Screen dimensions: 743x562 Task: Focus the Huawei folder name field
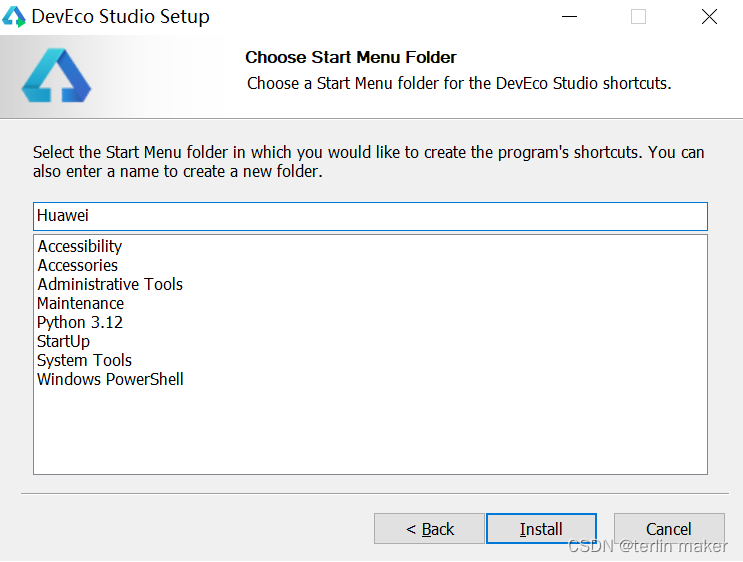(370, 216)
